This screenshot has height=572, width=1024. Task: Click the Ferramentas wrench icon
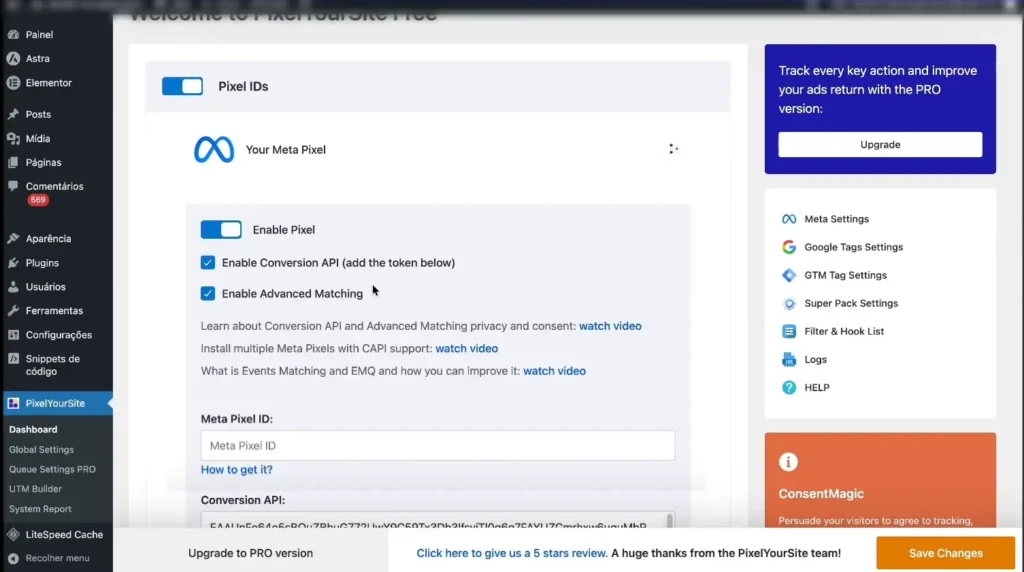coord(13,311)
